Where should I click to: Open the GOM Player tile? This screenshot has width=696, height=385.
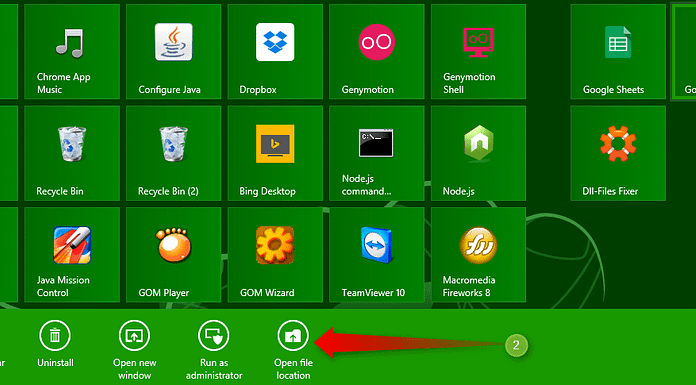click(174, 254)
